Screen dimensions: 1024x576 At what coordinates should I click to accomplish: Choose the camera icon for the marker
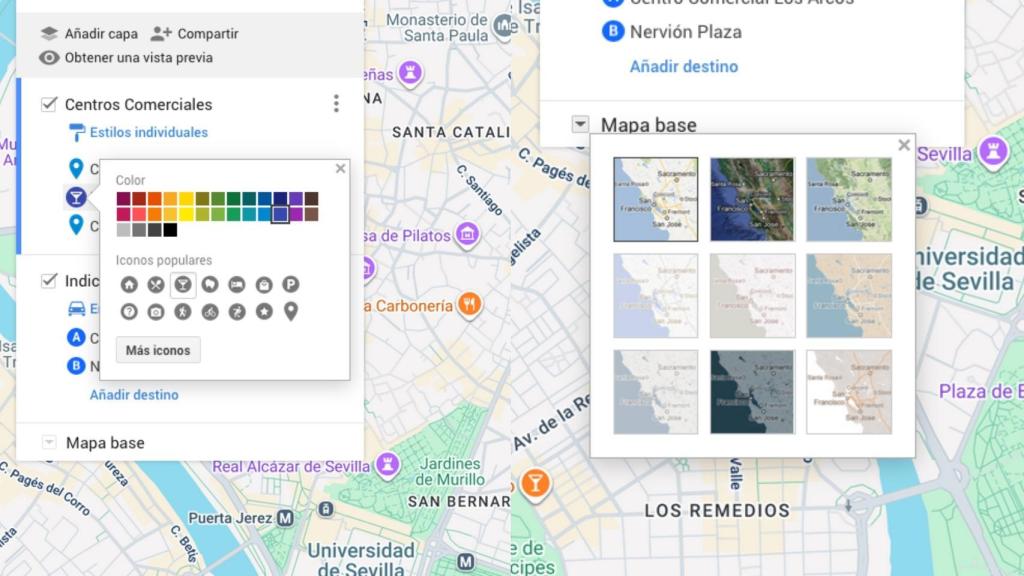tap(156, 312)
